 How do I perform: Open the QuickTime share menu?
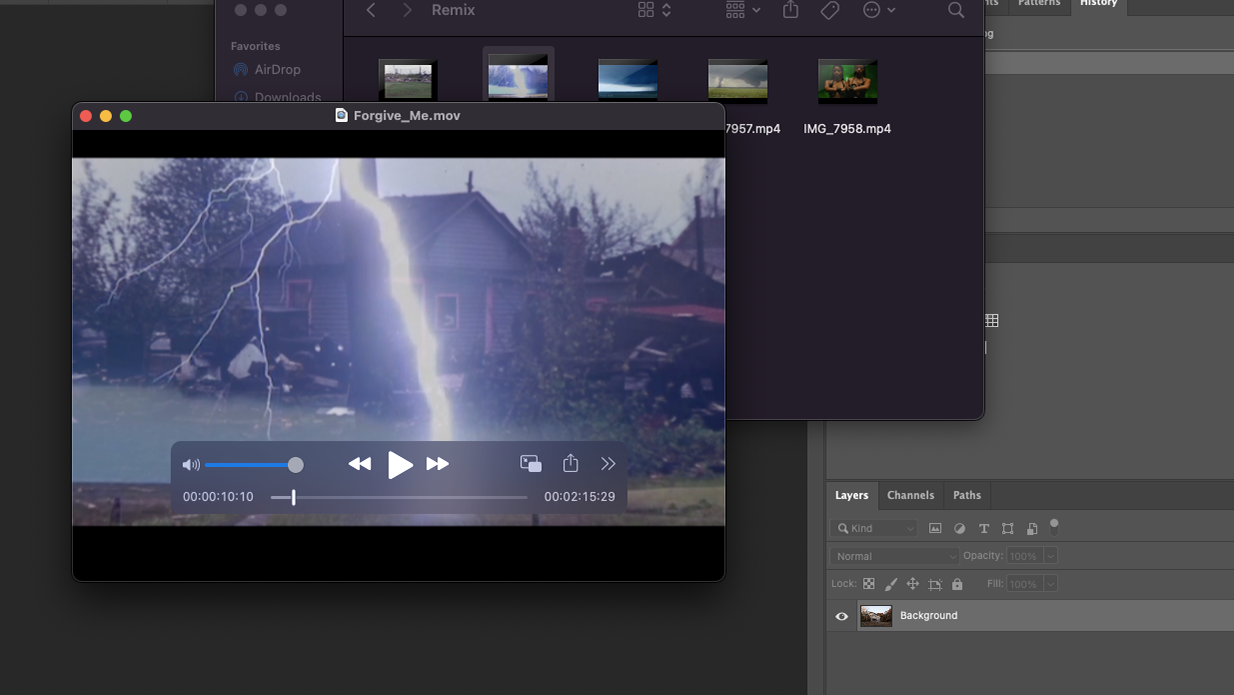pyautogui.click(x=570, y=463)
